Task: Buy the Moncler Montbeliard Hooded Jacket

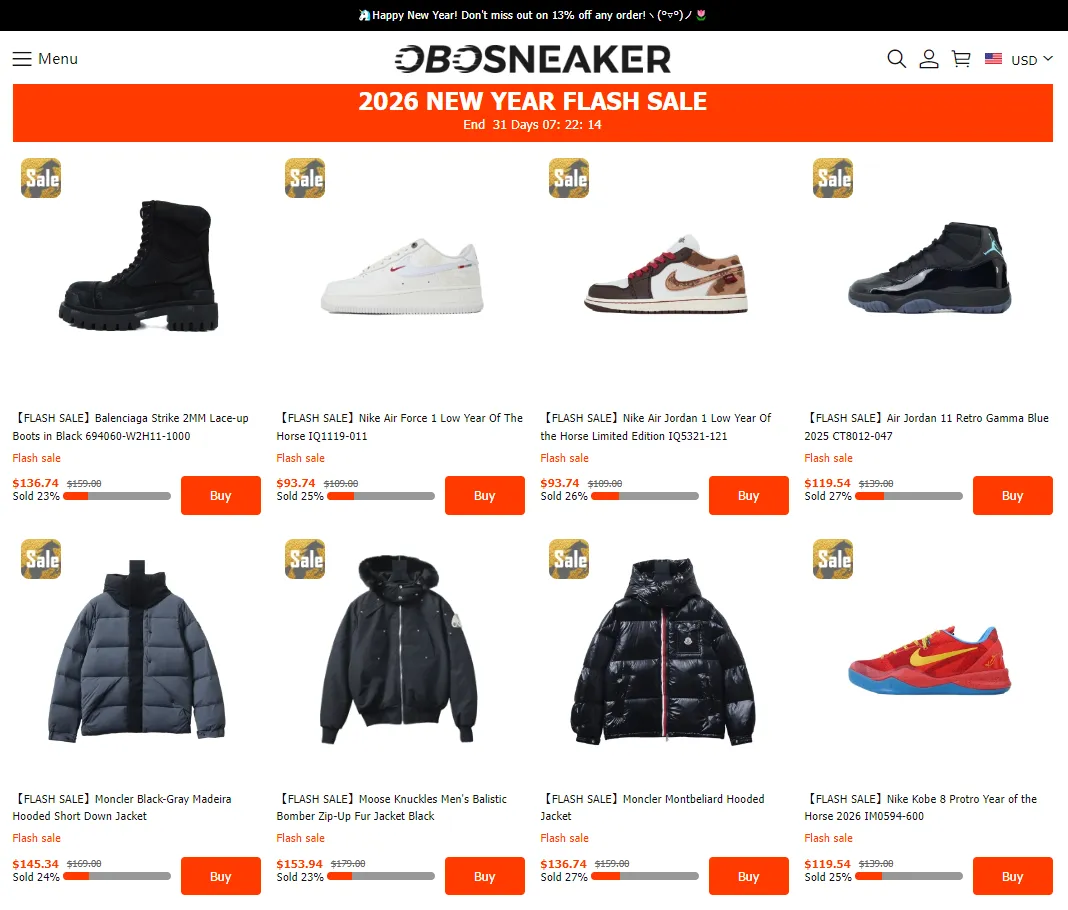Action: pos(749,876)
